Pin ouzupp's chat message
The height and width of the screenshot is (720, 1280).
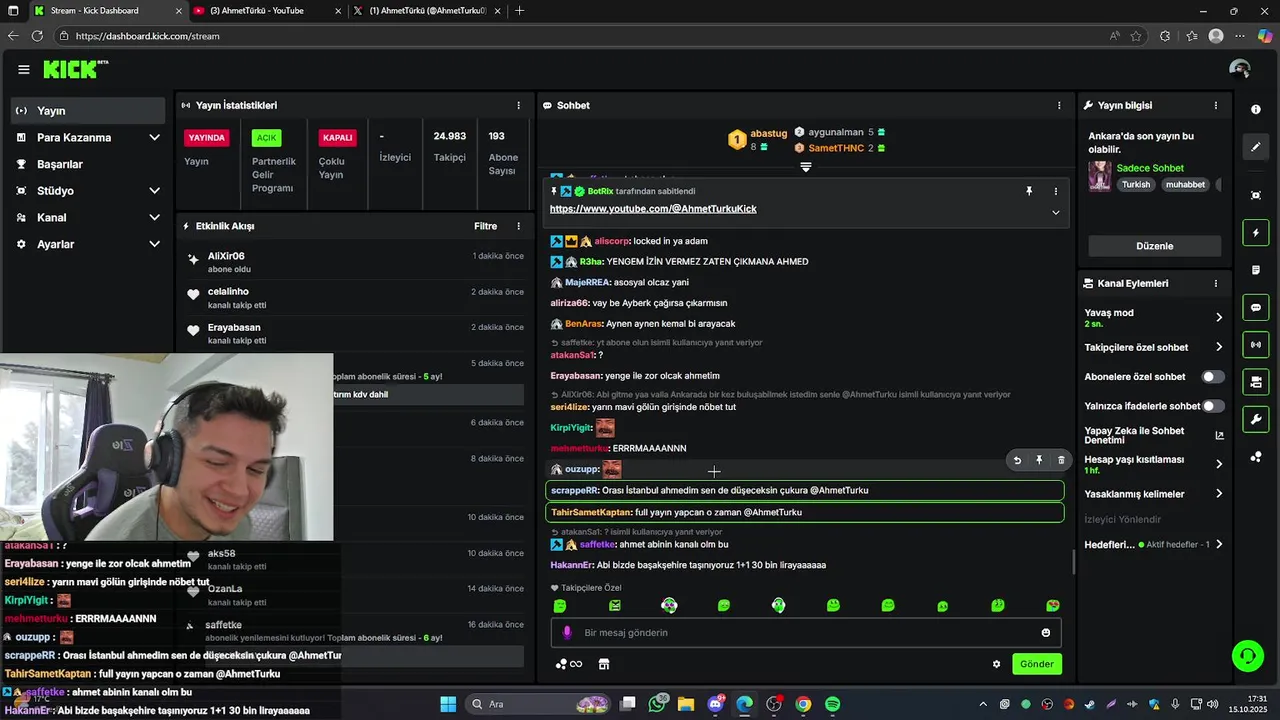[x=1039, y=460]
